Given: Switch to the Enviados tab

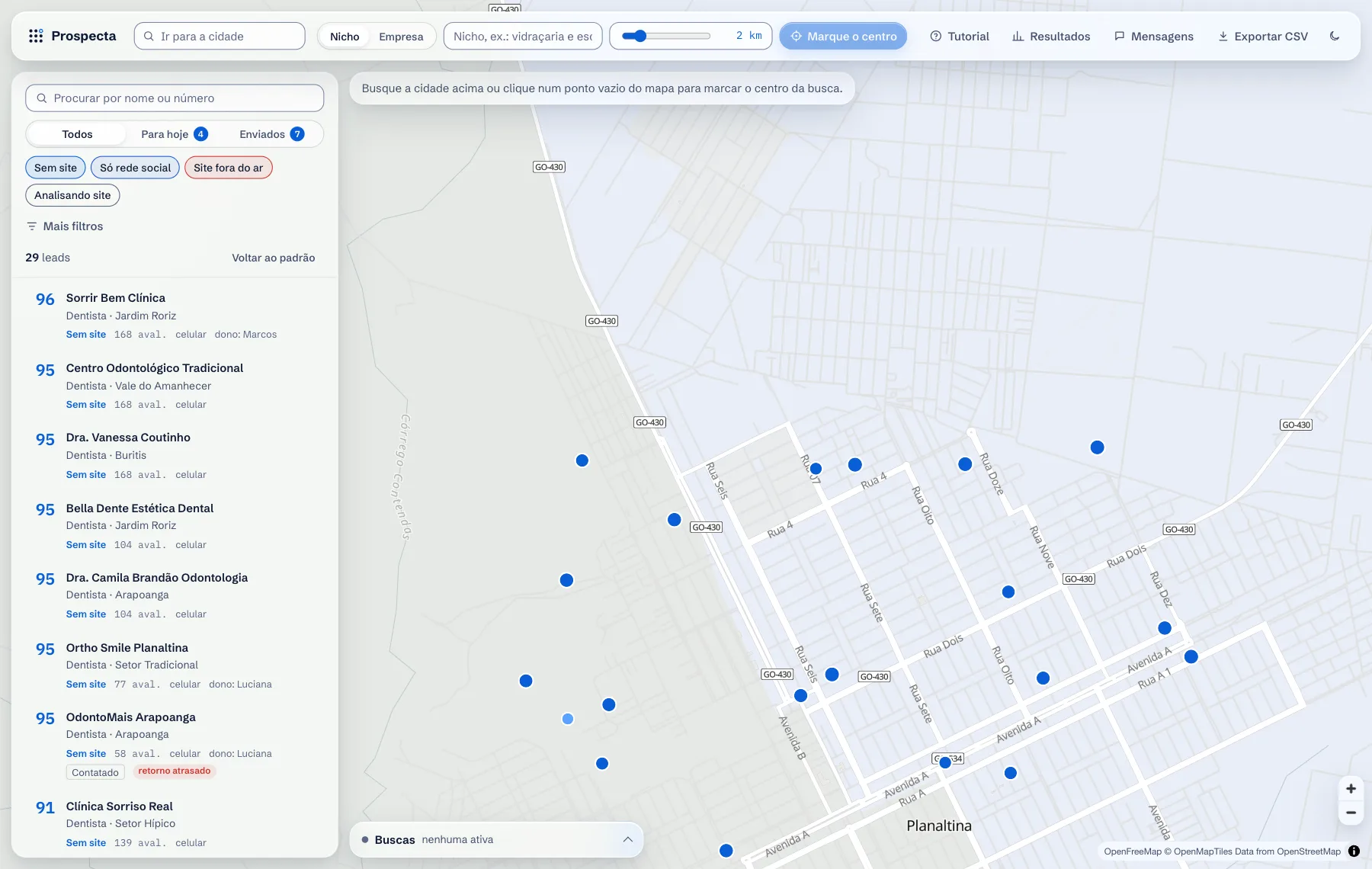Looking at the screenshot, I should (271, 134).
